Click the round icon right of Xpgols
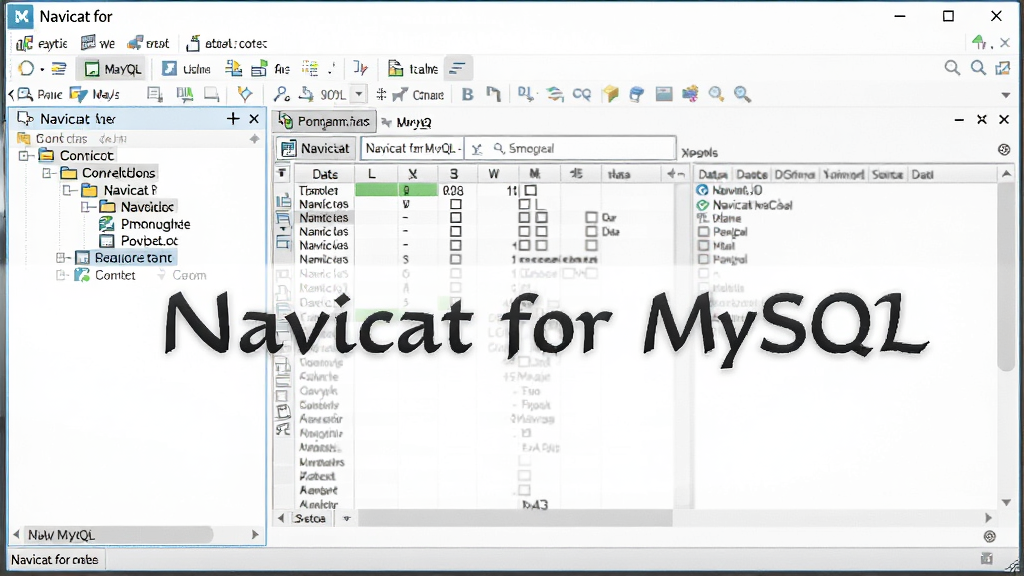1024x576 pixels. pyautogui.click(x=1004, y=150)
